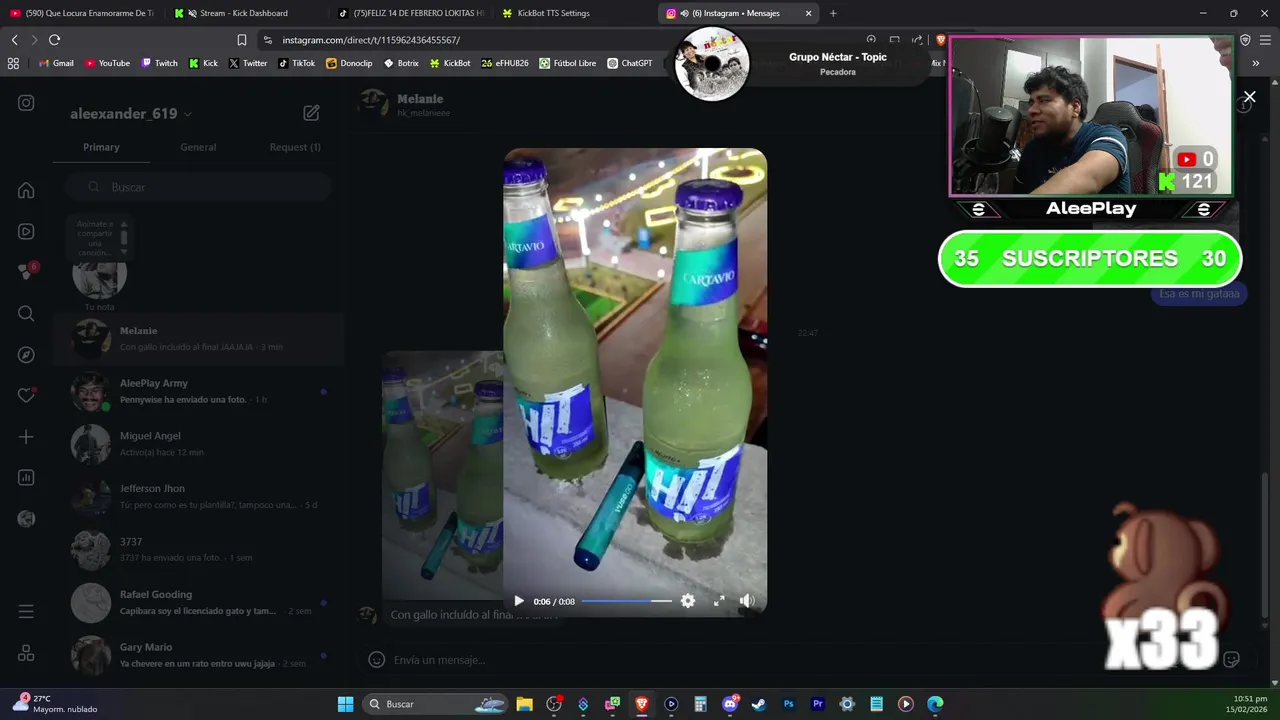Switch to KickBot TTS Settings tab
Image resolution: width=1280 pixels, height=720 pixels.
click(x=573, y=13)
